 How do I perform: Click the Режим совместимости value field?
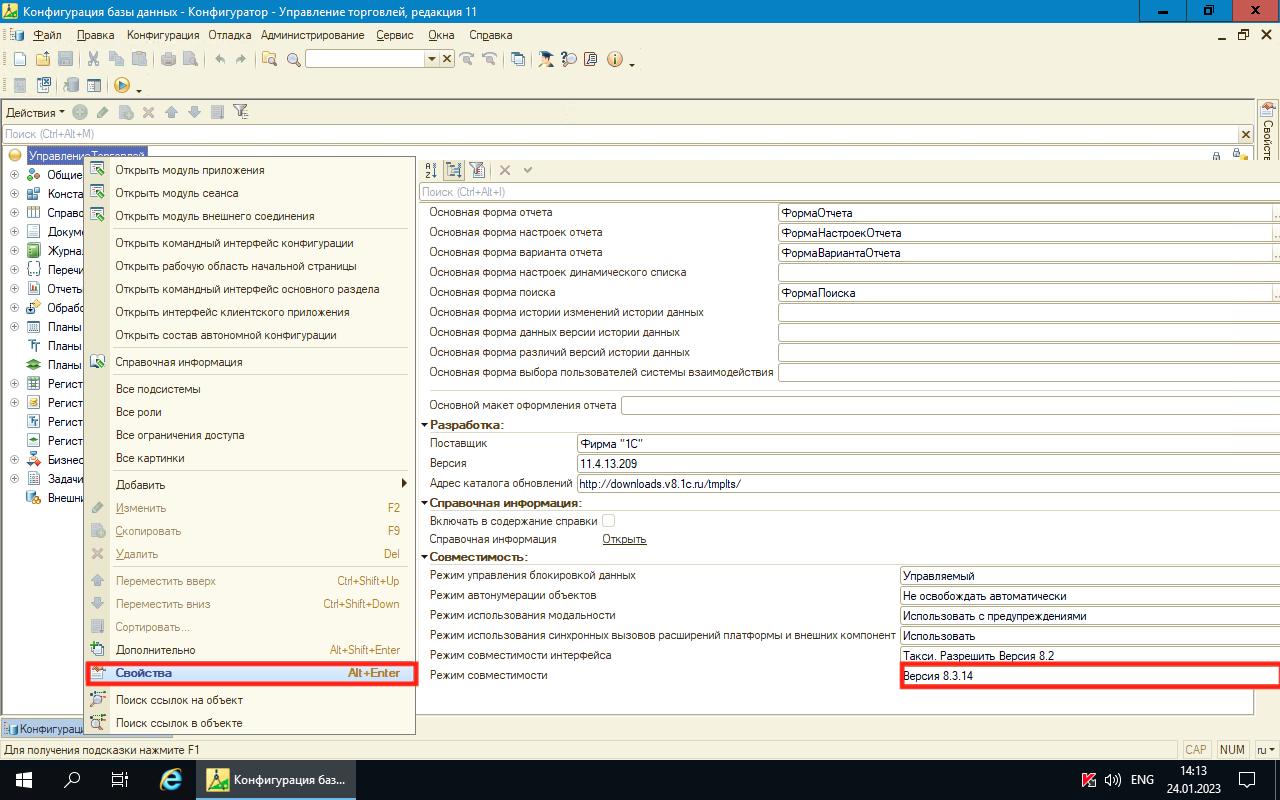1090,676
